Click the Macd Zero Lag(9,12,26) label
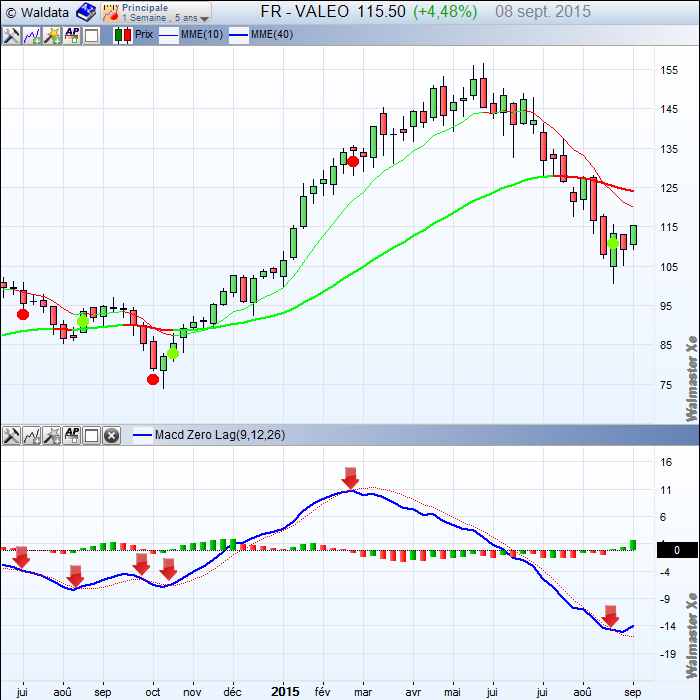The image size is (700, 700). click(220, 435)
